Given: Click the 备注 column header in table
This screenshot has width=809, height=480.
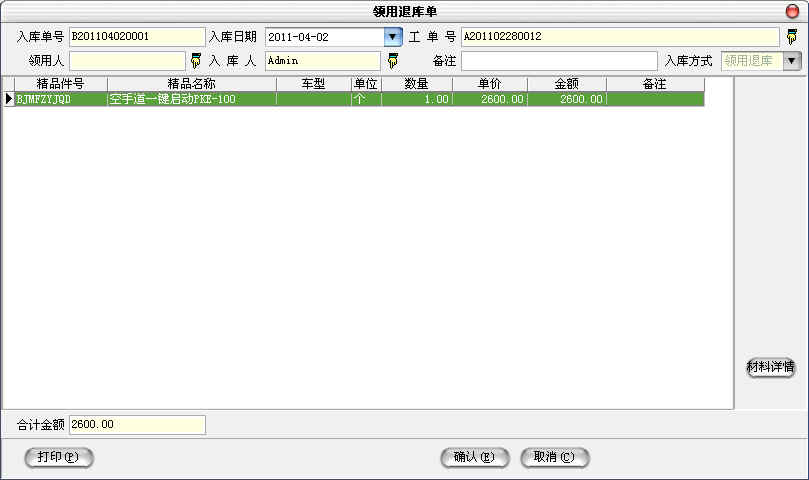Looking at the screenshot, I should click(655, 84).
